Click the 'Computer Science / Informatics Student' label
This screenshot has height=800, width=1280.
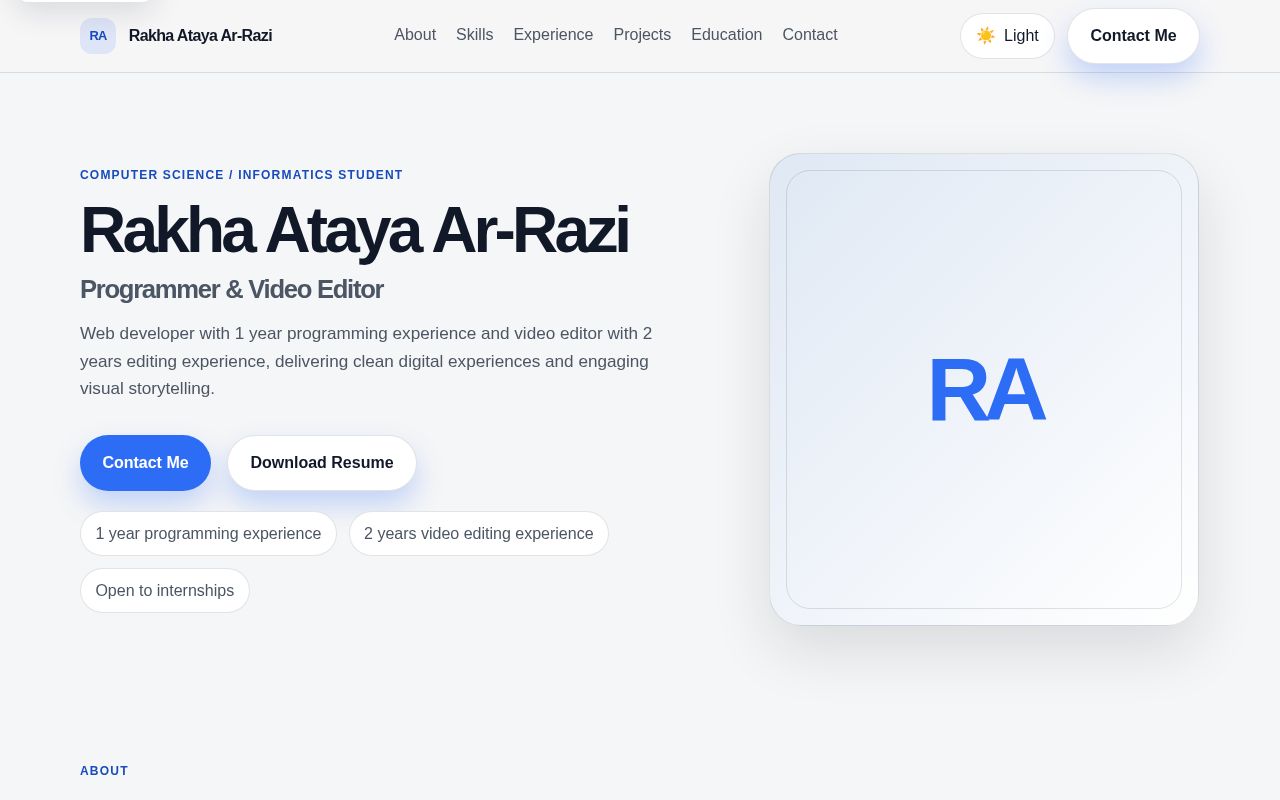[241, 175]
